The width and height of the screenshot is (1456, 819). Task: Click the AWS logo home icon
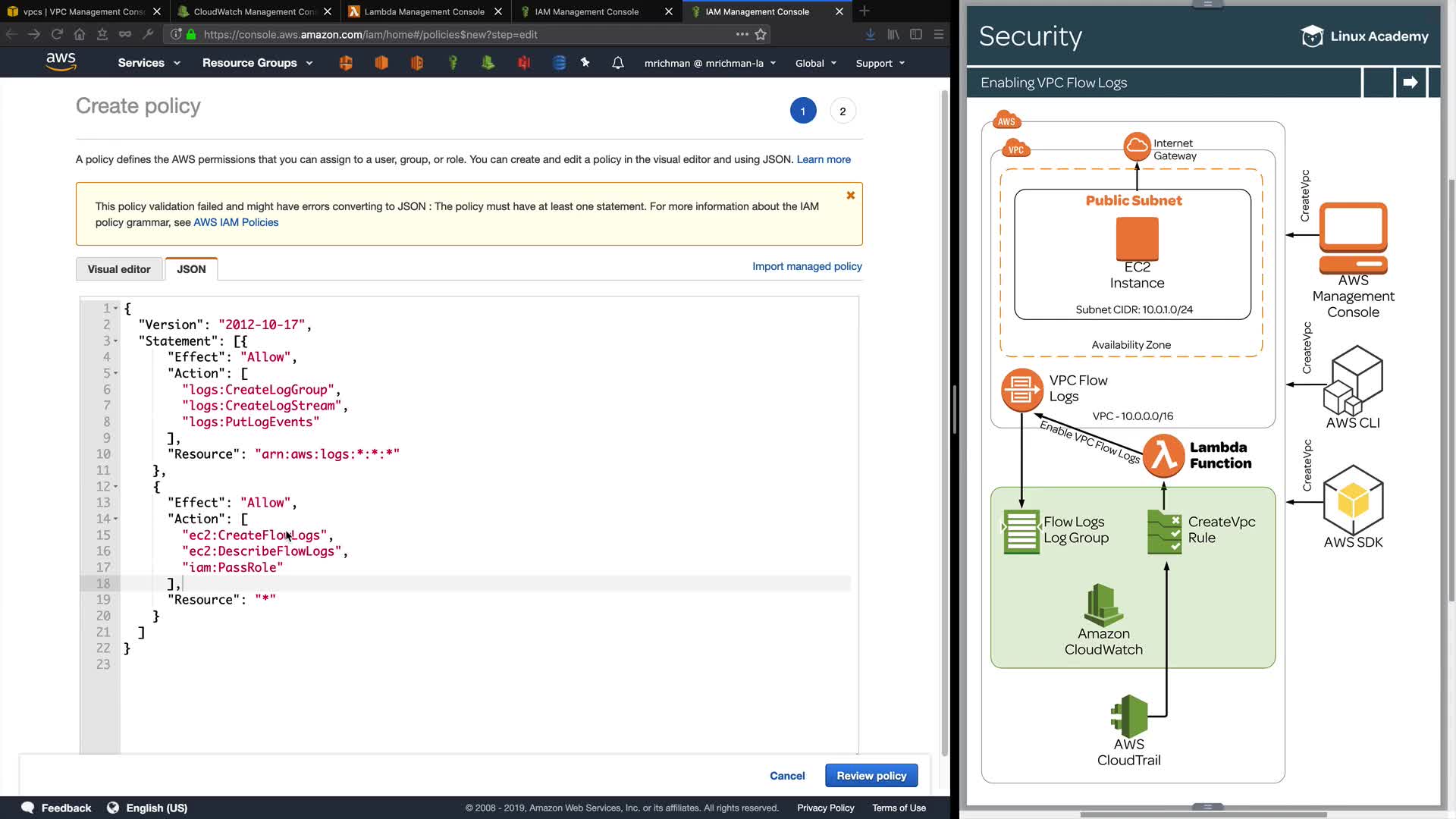point(61,62)
